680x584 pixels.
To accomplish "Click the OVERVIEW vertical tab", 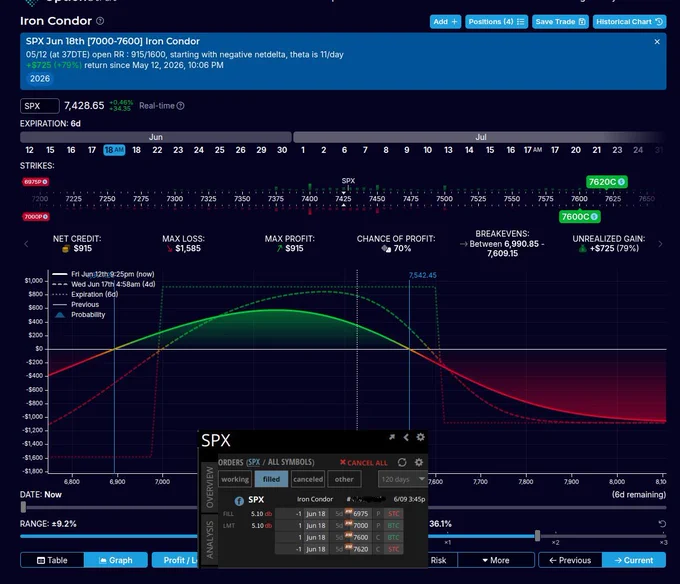I will tap(209, 487).
